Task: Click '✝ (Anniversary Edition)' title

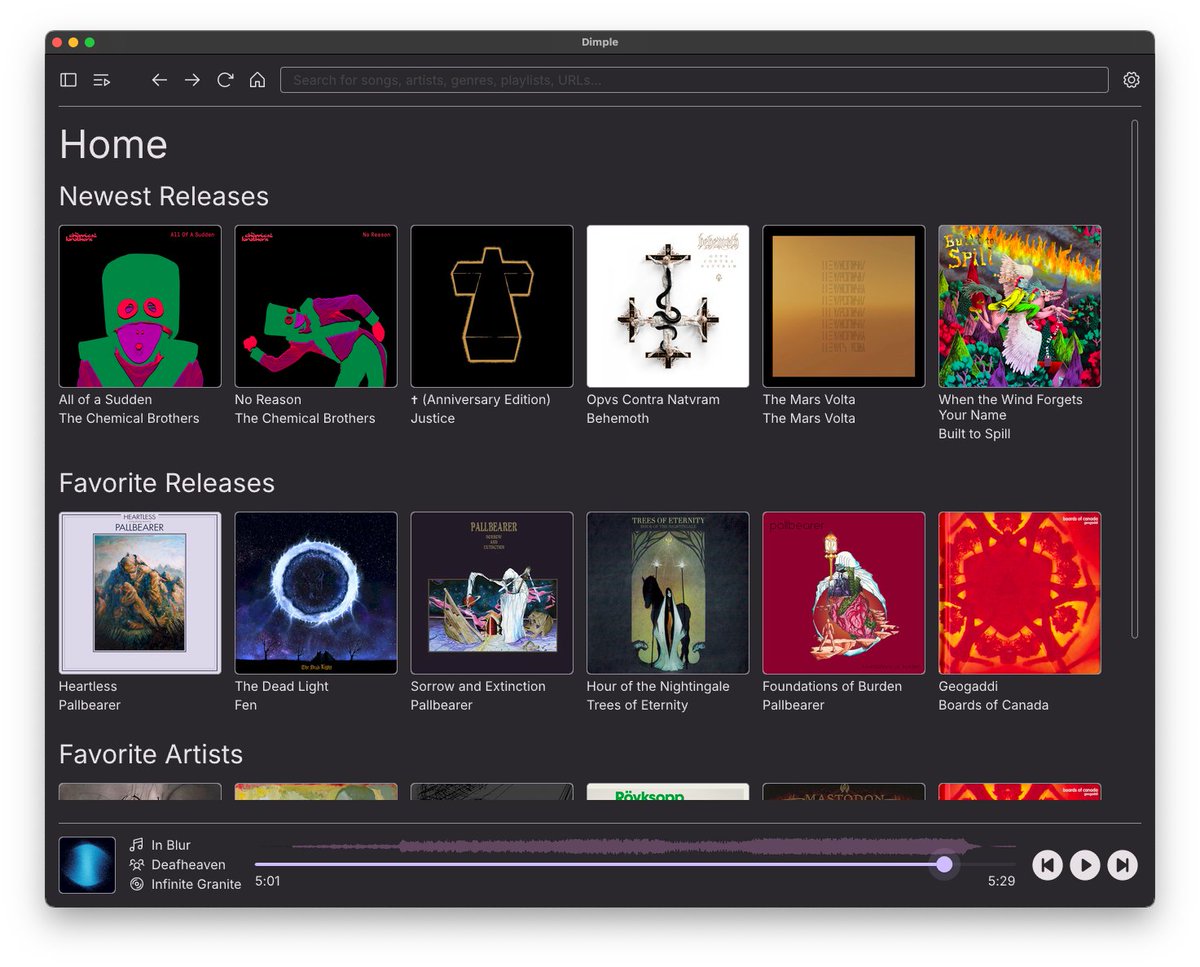Action: click(481, 399)
